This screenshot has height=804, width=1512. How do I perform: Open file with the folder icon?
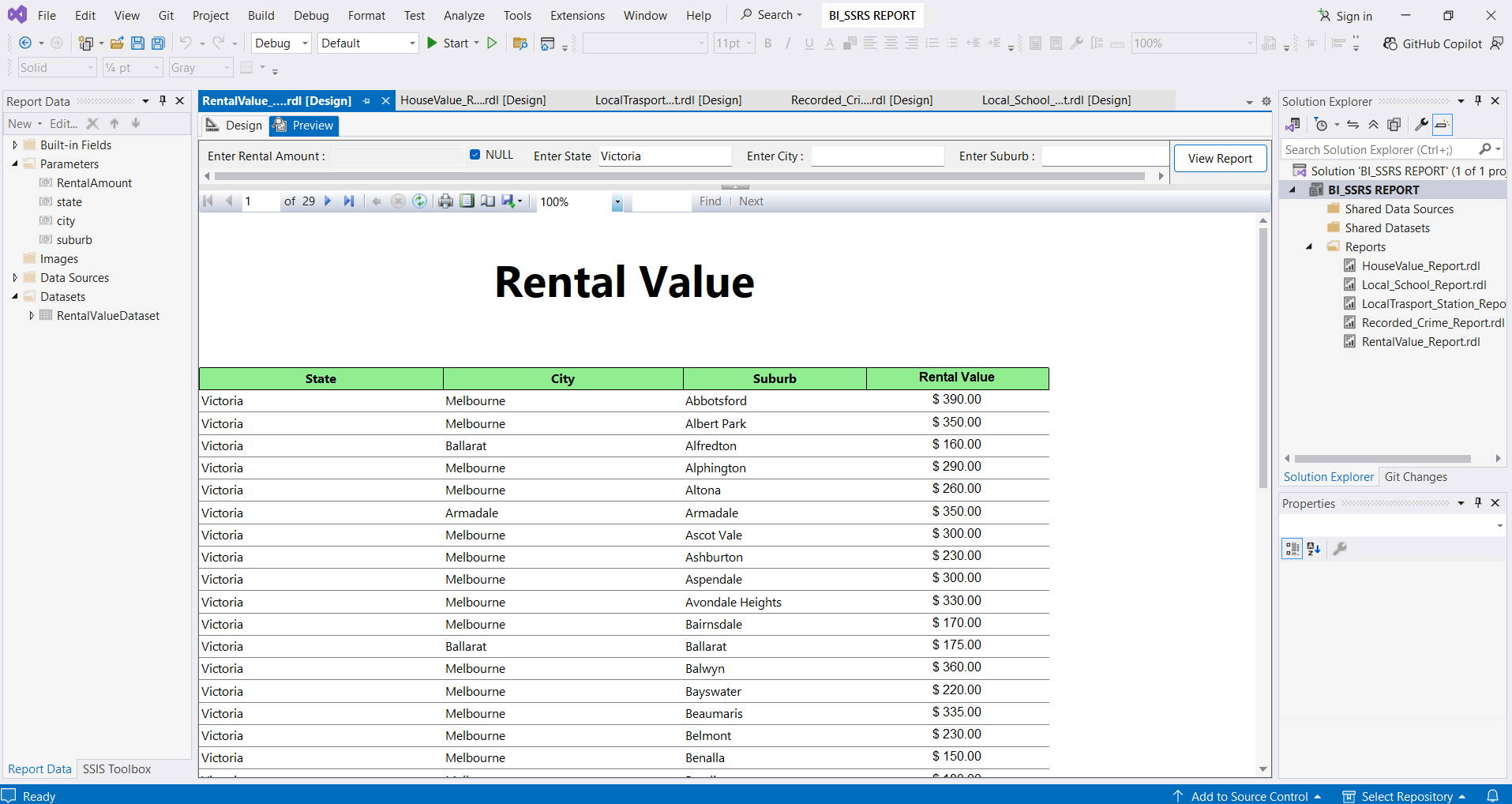(117, 43)
